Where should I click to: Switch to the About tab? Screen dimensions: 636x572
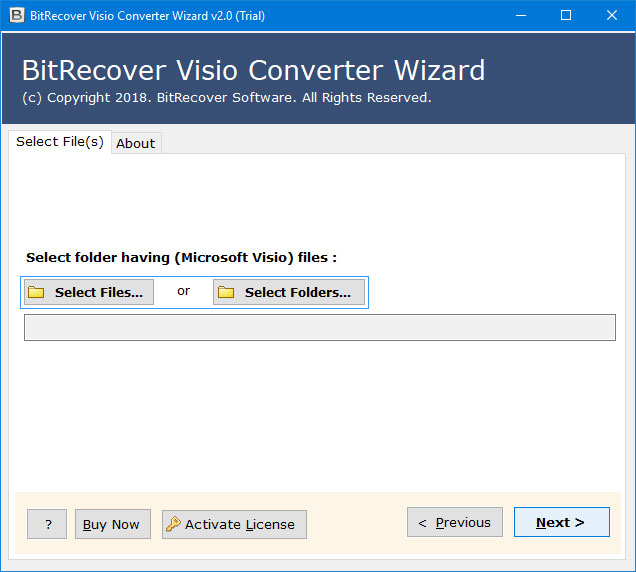[136, 143]
